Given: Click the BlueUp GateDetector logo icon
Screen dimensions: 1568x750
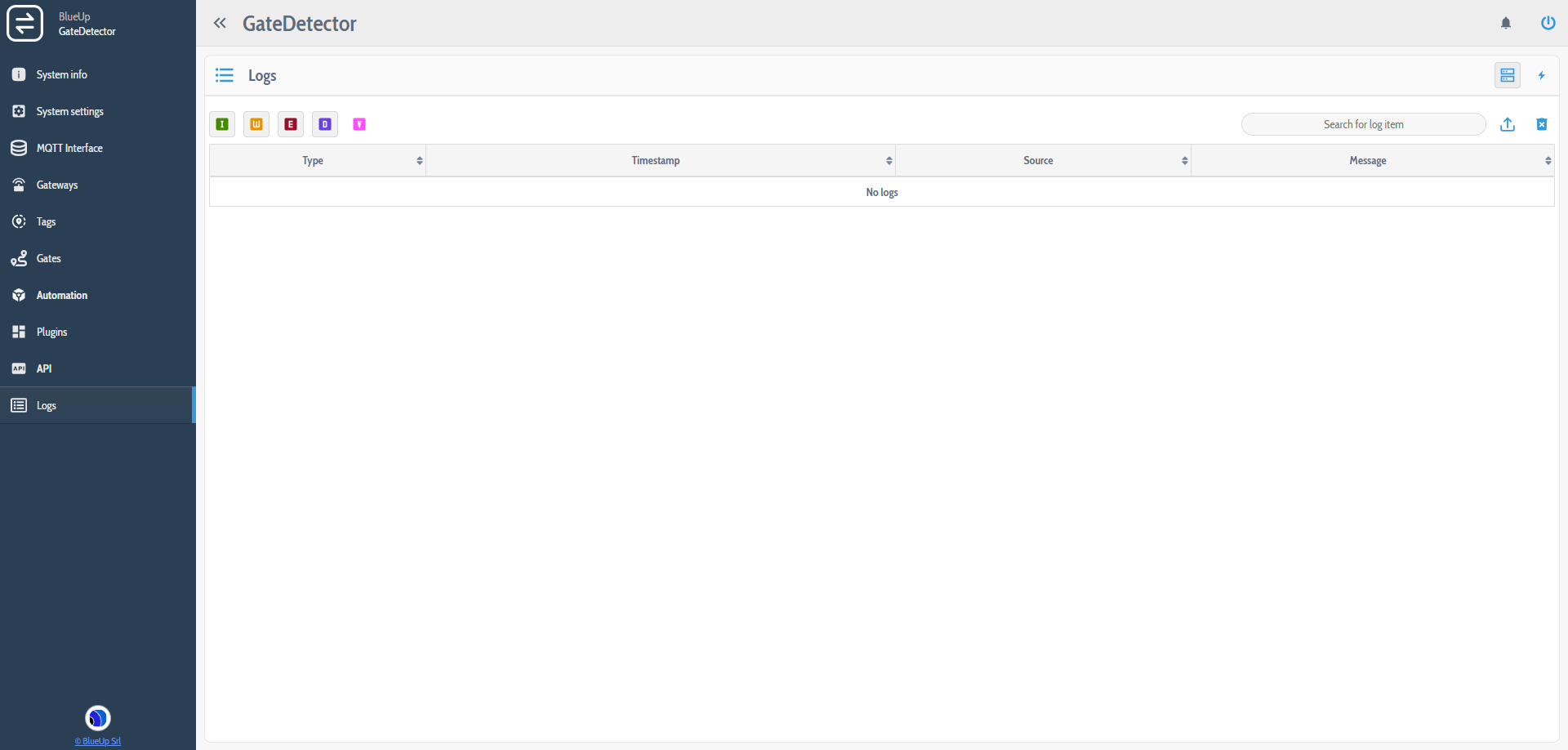Looking at the screenshot, I should click(x=24, y=23).
